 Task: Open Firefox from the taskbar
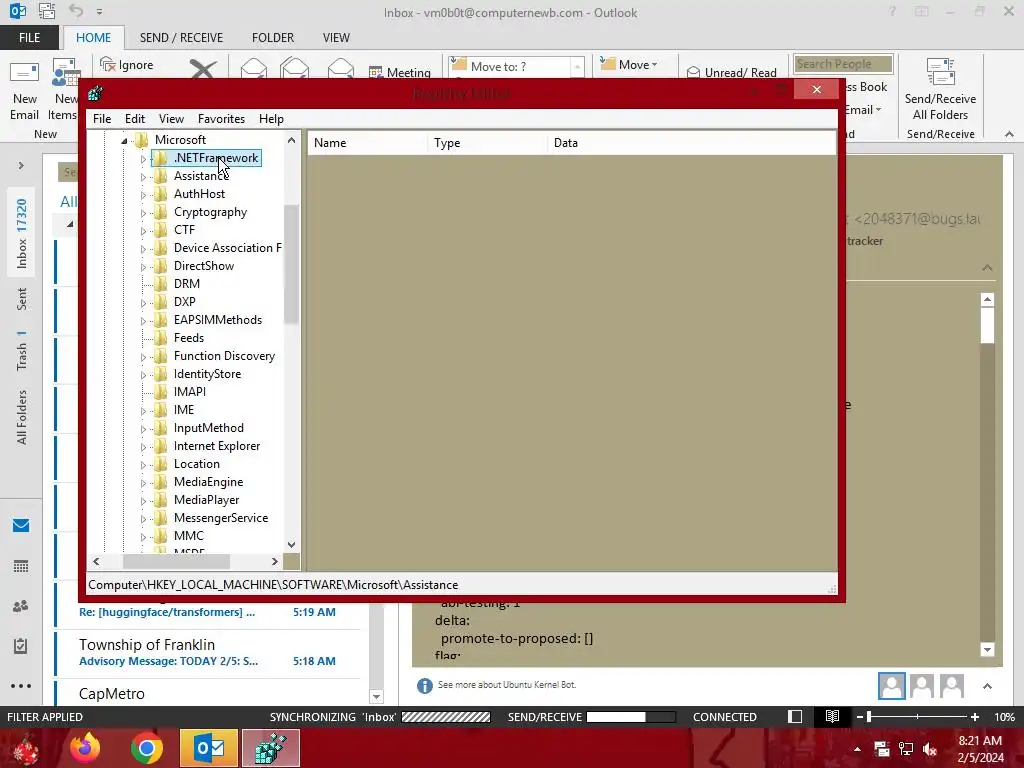(x=86, y=748)
